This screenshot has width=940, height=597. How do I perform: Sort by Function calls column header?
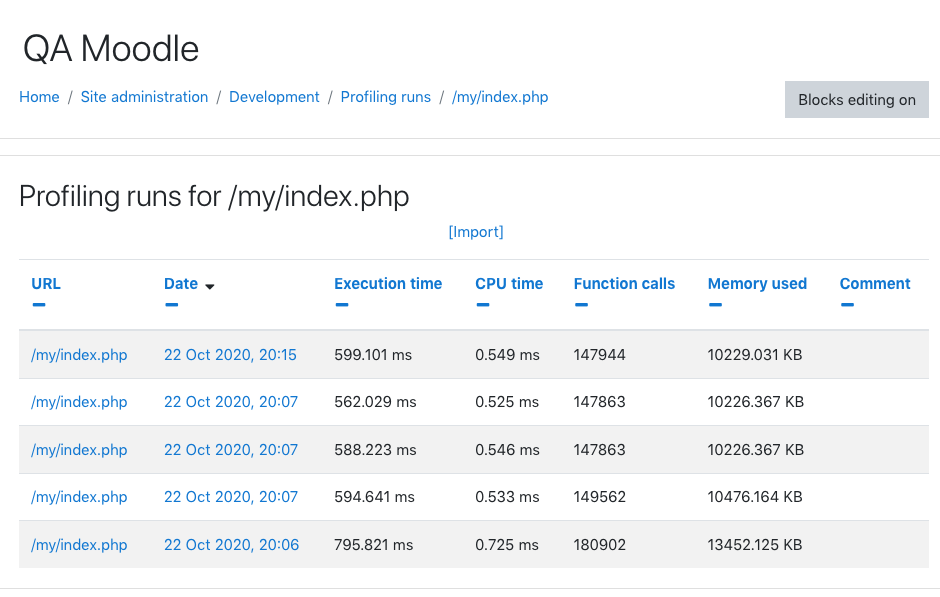[624, 284]
